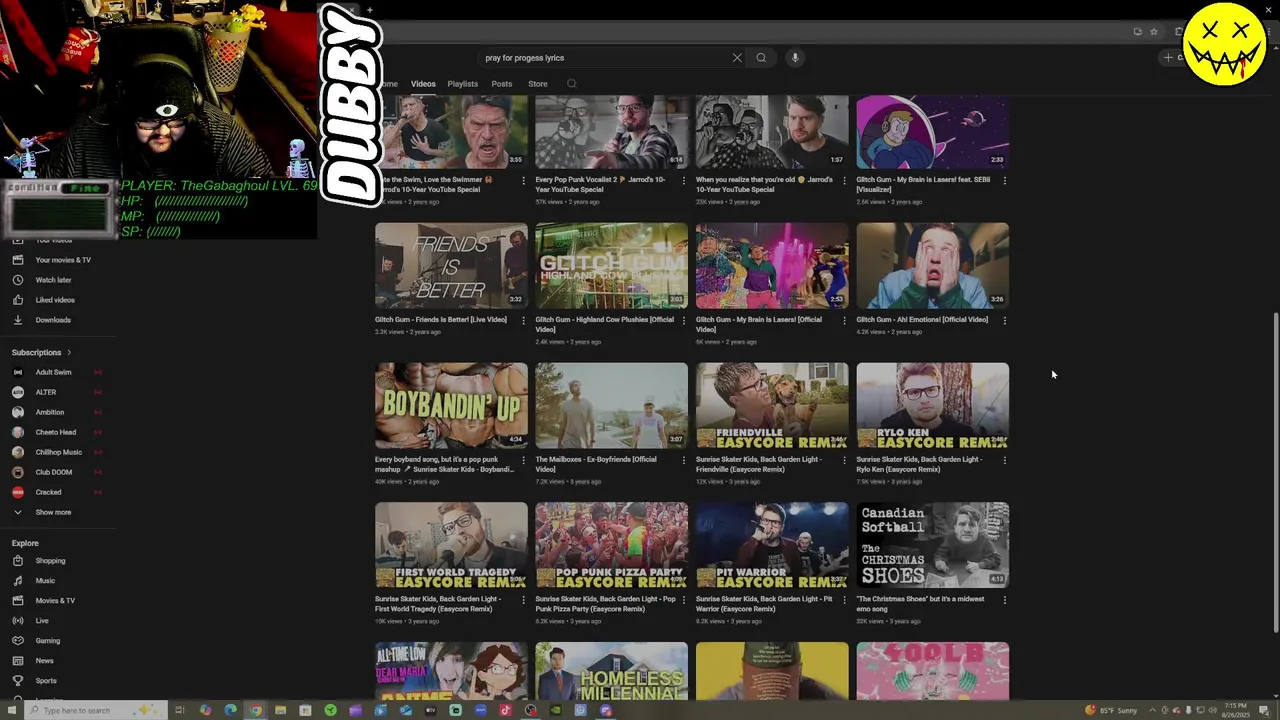Click the weather '85°F Sunny' in the taskbar
The width and height of the screenshot is (1280, 720).
(x=1111, y=710)
